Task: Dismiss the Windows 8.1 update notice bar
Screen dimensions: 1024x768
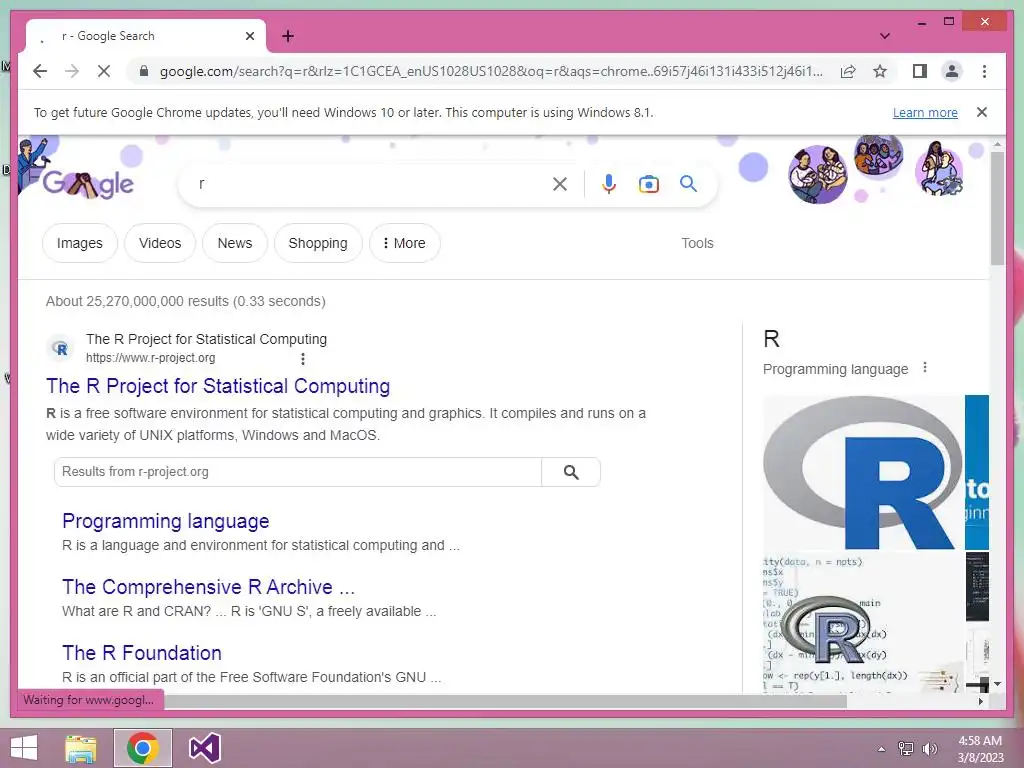Action: pos(982,112)
